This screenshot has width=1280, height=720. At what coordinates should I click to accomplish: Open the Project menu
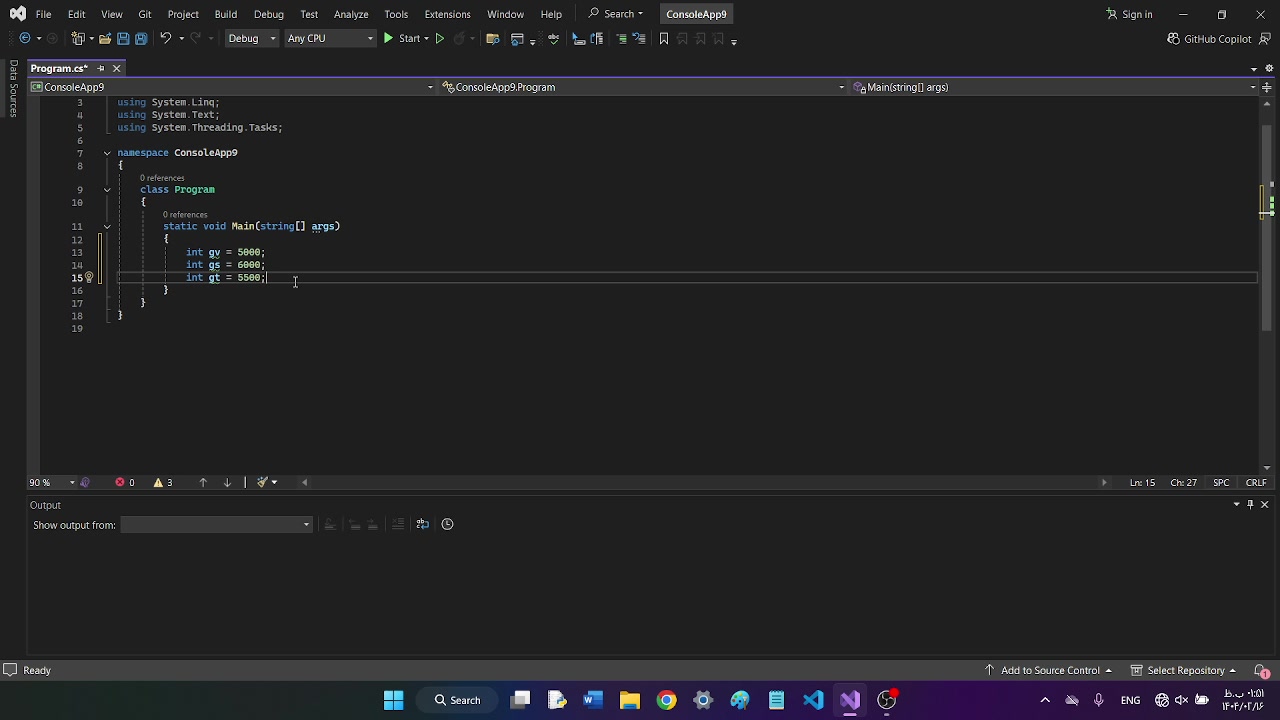(x=183, y=14)
